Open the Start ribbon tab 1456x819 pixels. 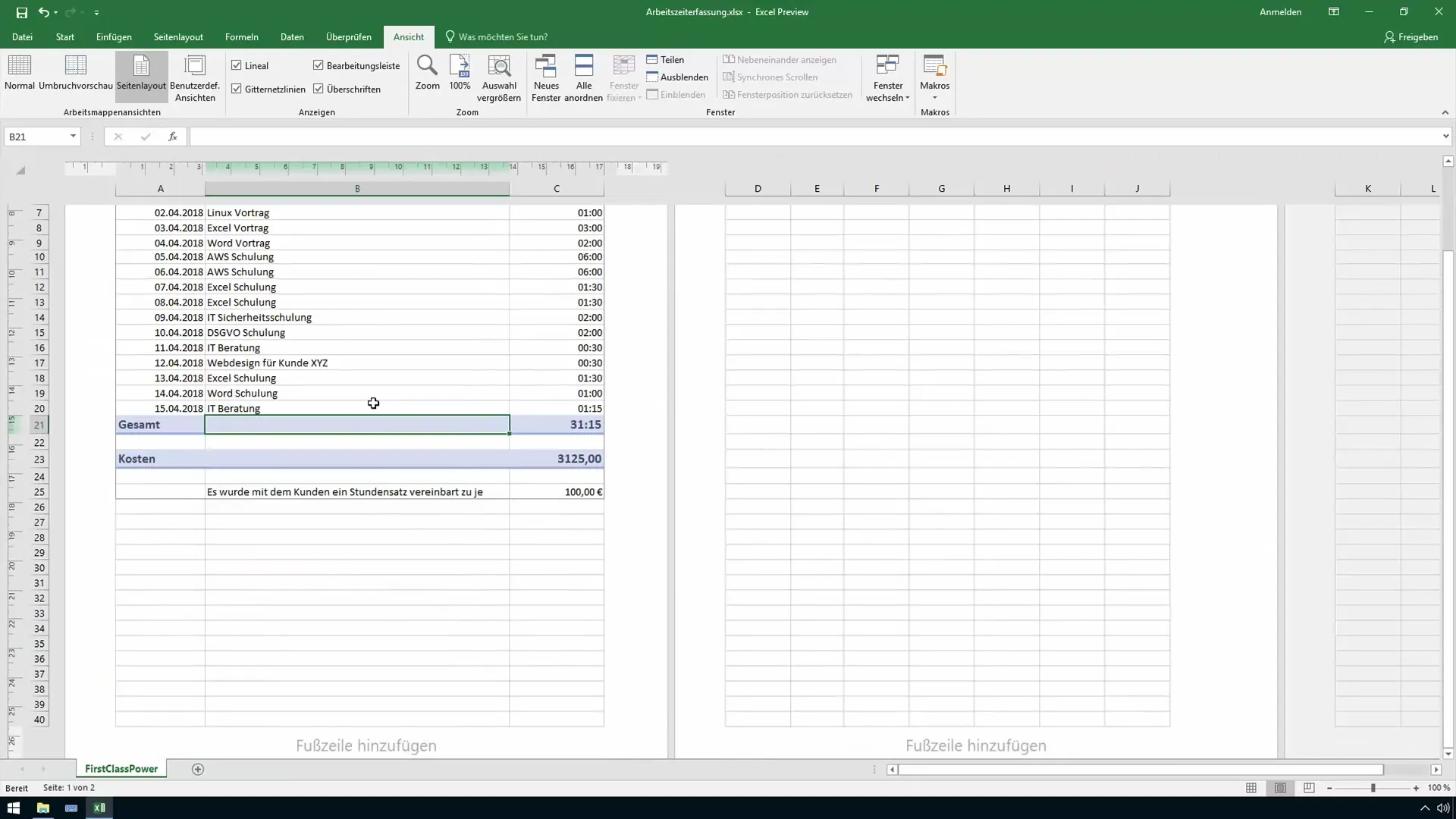(65, 37)
